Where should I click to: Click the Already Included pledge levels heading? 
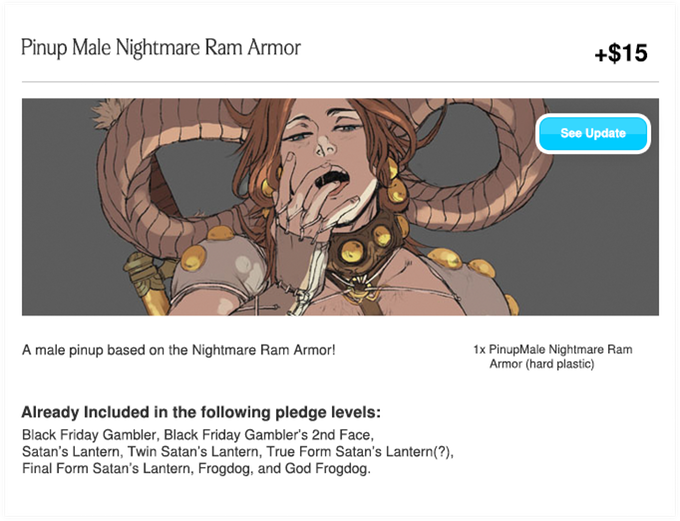(201, 412)
